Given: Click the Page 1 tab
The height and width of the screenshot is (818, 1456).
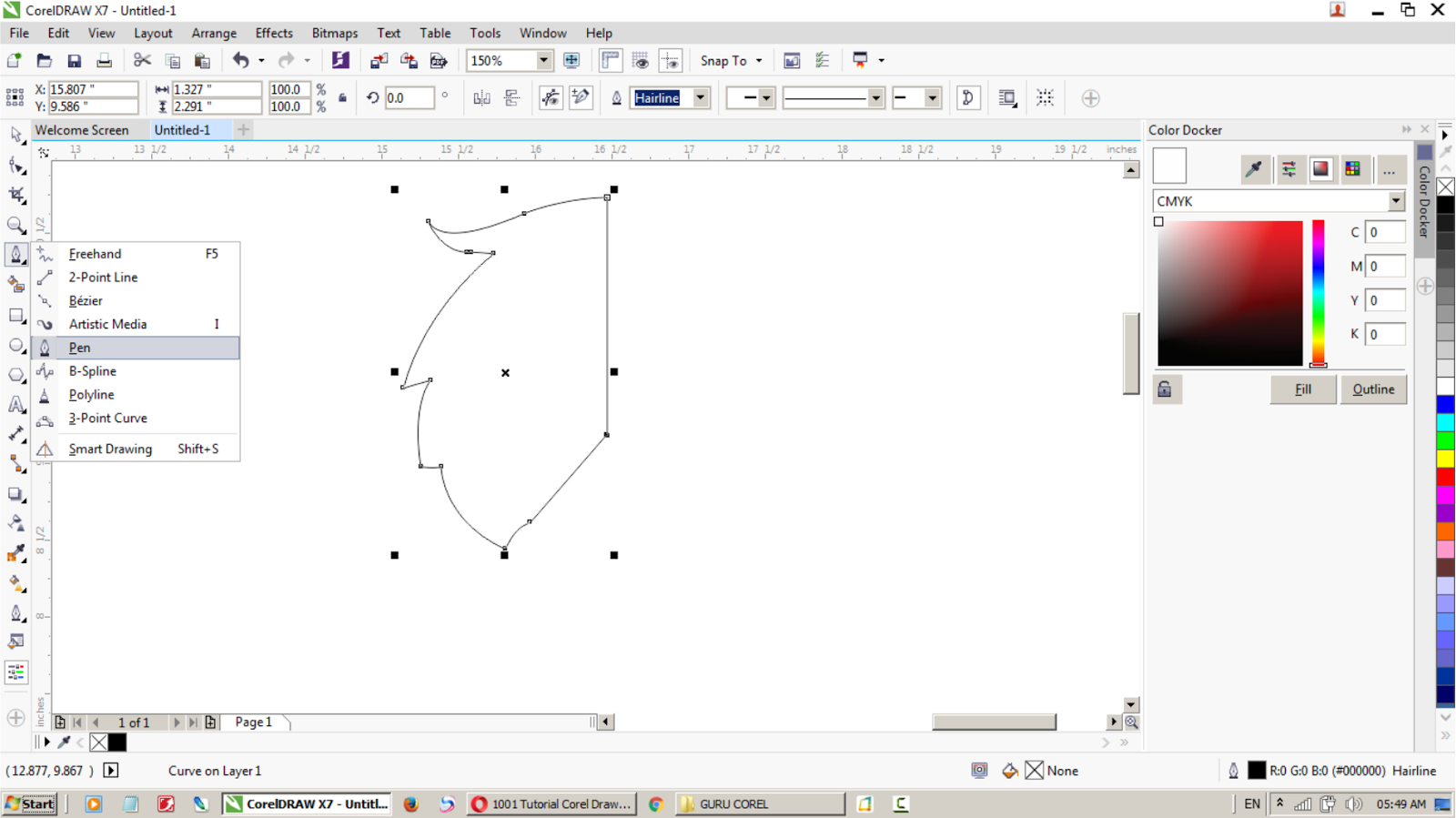Looking at the screenshot, I should coord(254,722).
